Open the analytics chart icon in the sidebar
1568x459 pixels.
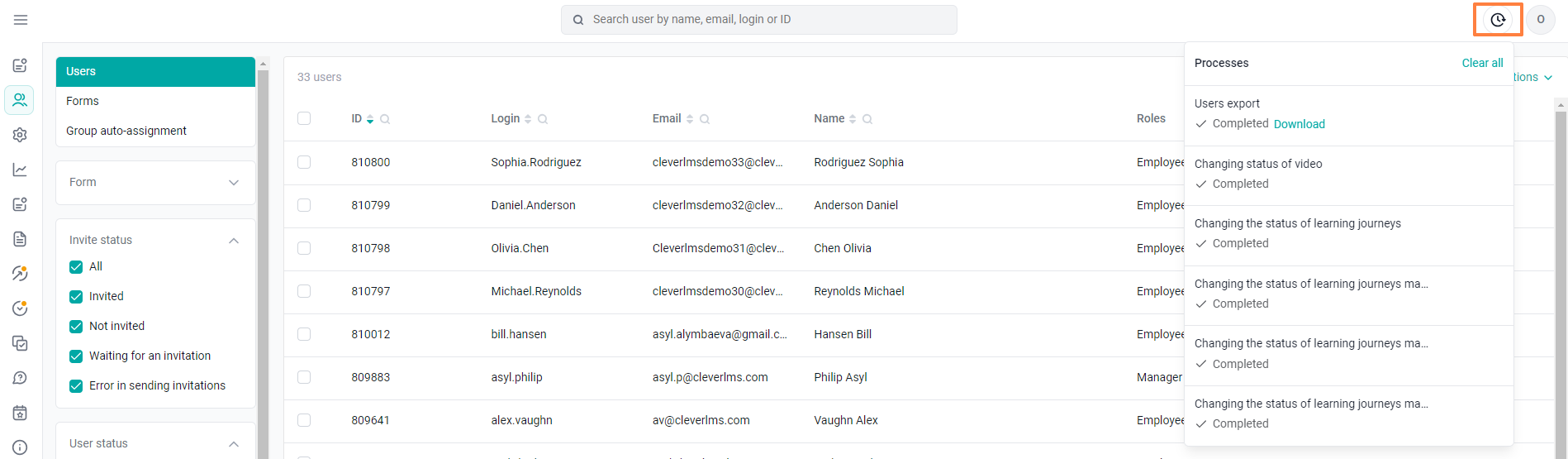coord(20,170)
